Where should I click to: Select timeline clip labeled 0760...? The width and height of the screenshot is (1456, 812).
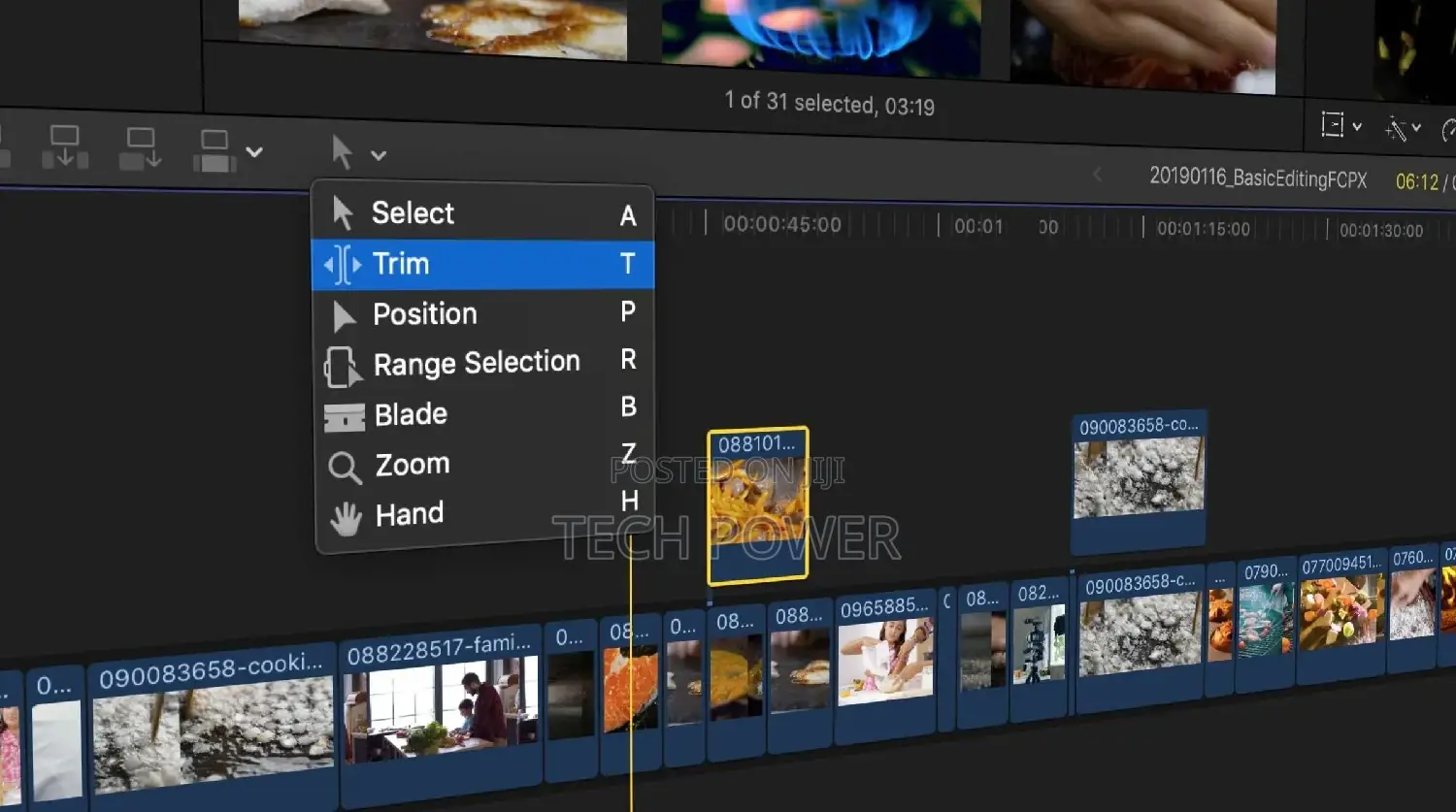click(x=1412, y=607)
